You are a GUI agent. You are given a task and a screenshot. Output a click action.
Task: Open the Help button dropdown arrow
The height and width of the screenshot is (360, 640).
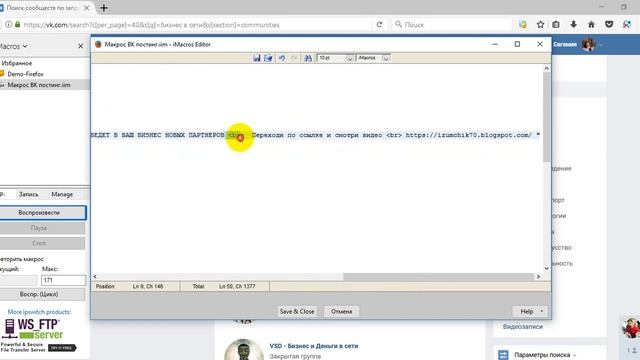(x=542, y=311)
